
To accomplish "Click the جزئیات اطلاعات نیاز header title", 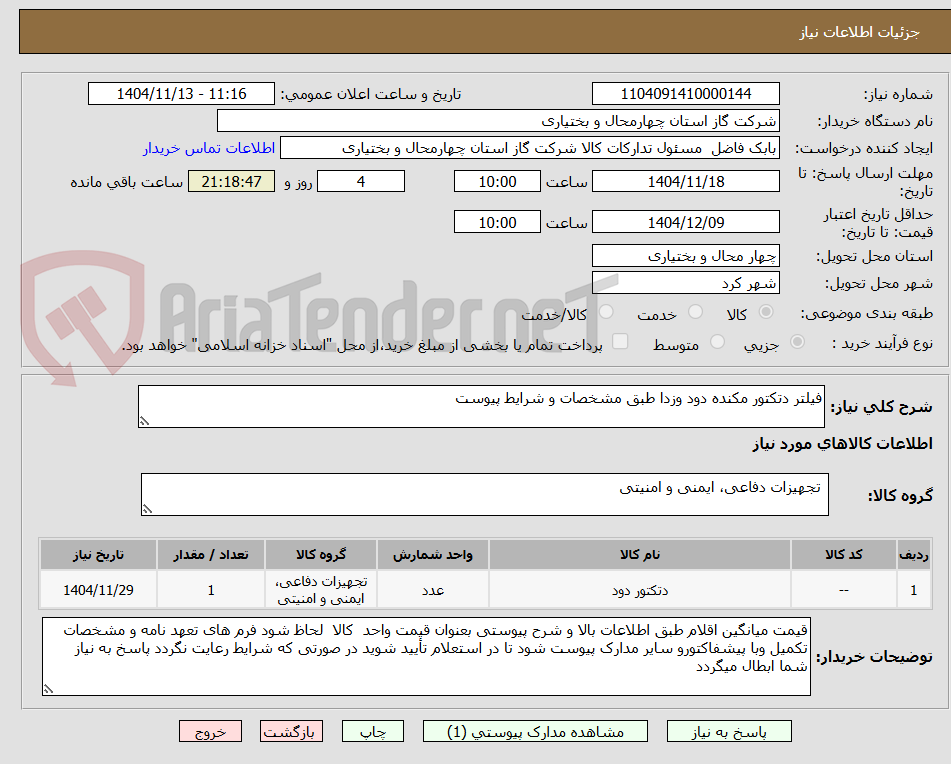I will pos(859,32).
